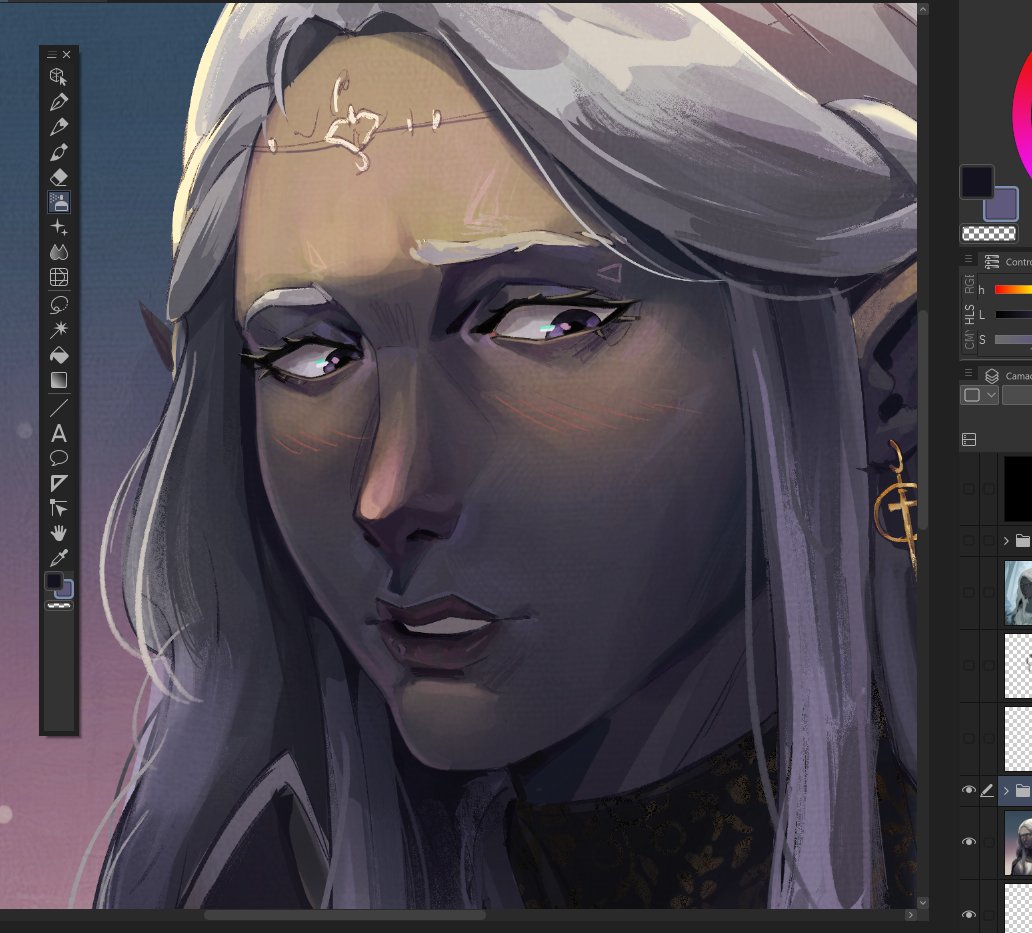Select the Gradient tool
1032x933 pixels.
click(x=59, y=380)
